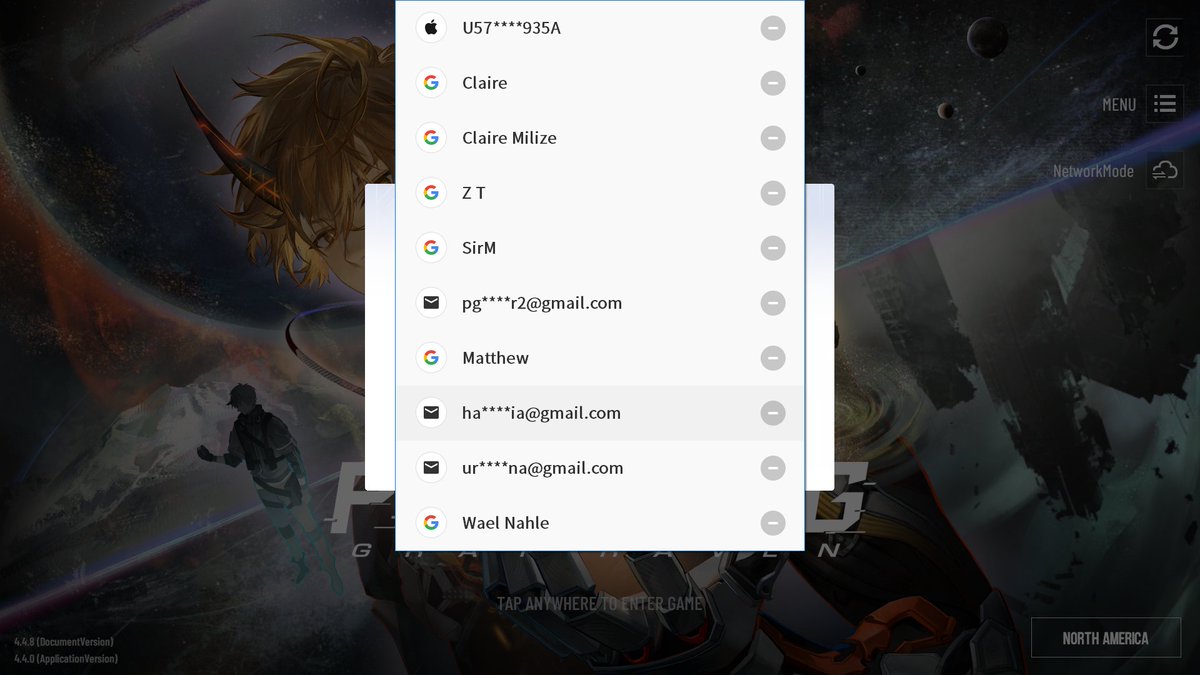This screenshot has height=675, width=1200.
Task: Click the MENU label
Action: [x=1119, y=105]
